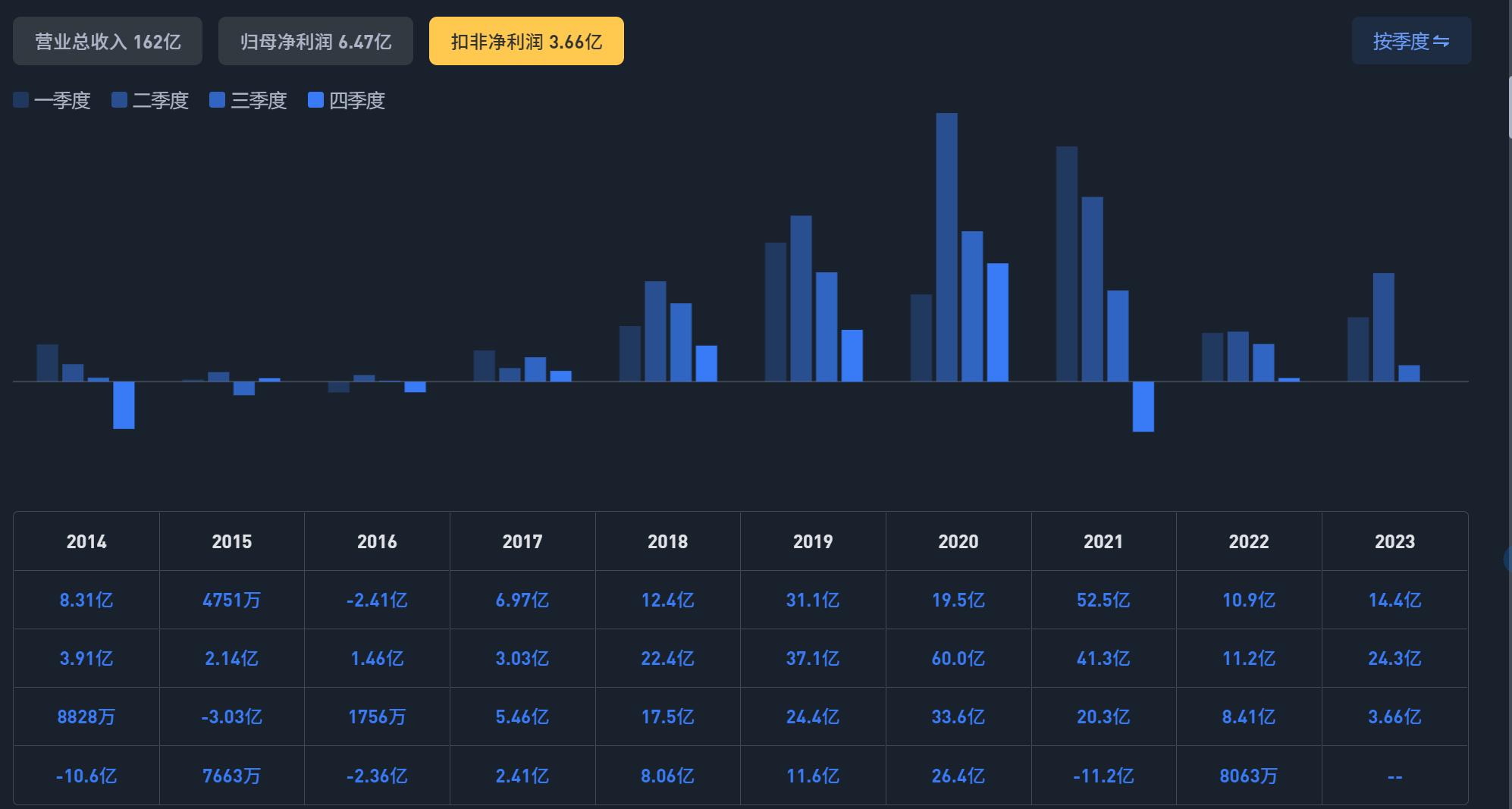The width and height of the screenshot is (1512, 809).
Task: Click the 14.4亿 cell
Action: point(1395,600)
